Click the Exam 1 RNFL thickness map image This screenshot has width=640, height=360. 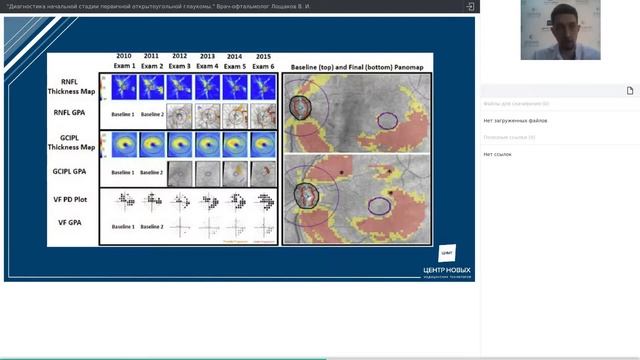click(124, 87)
